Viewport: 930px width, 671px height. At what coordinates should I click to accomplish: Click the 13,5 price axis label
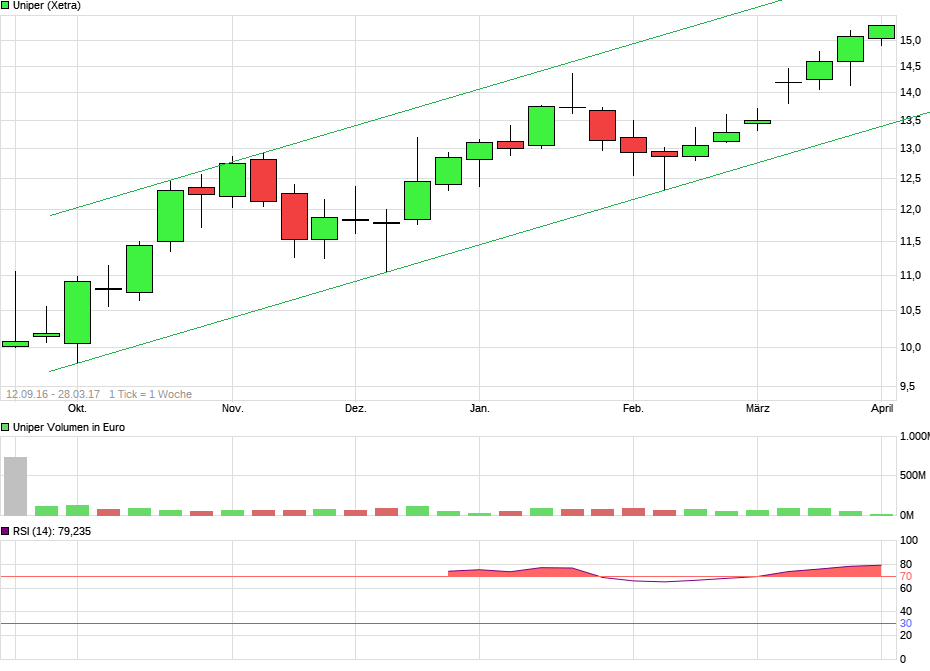point(910,120)
